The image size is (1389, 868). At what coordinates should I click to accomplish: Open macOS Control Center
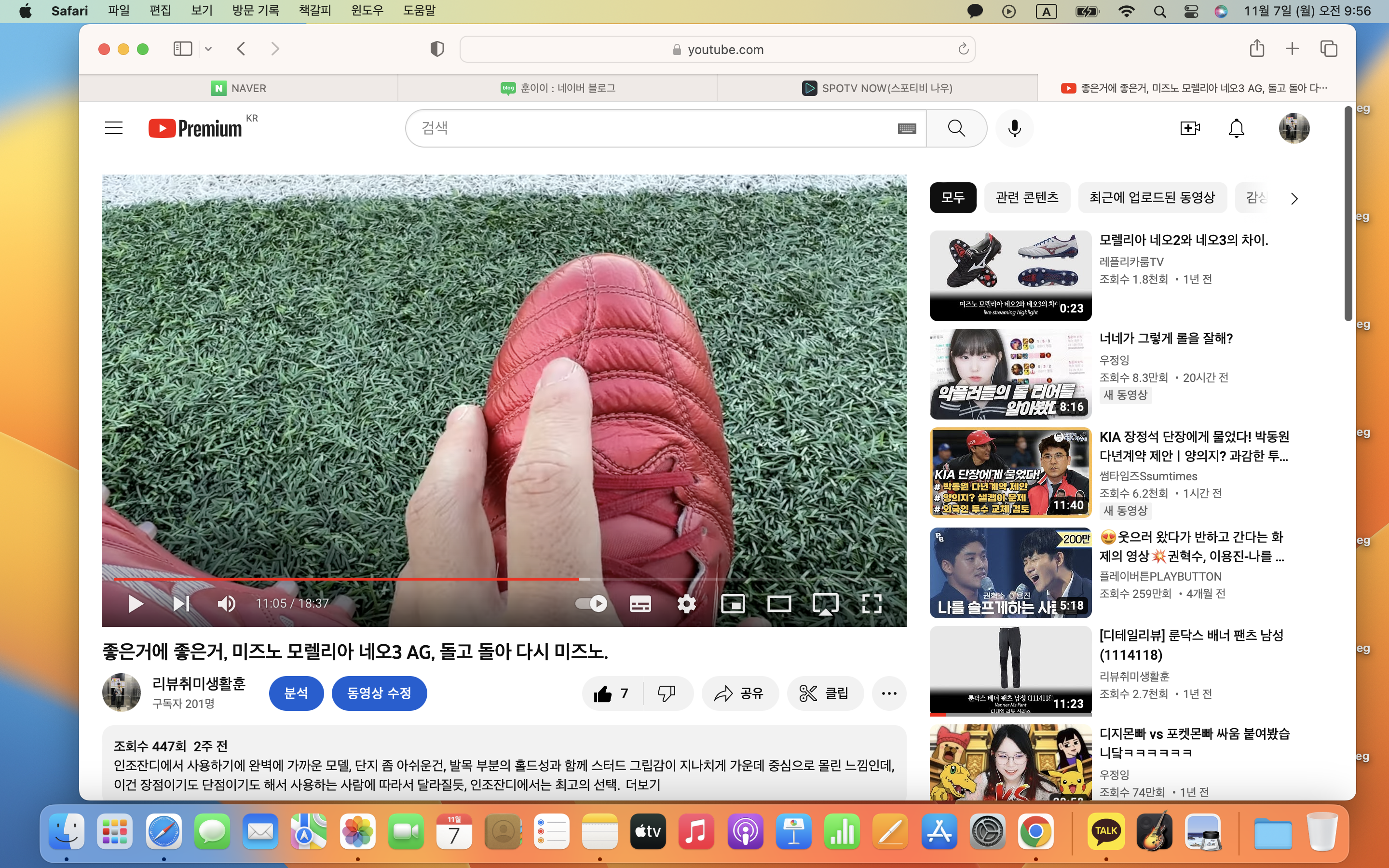tap(1191, 11)
